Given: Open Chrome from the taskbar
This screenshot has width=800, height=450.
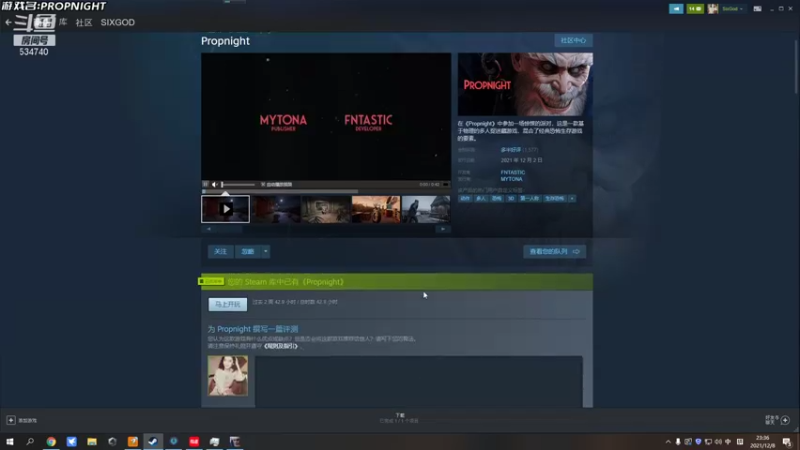Looking at the screenshot, I should [51, 442].
